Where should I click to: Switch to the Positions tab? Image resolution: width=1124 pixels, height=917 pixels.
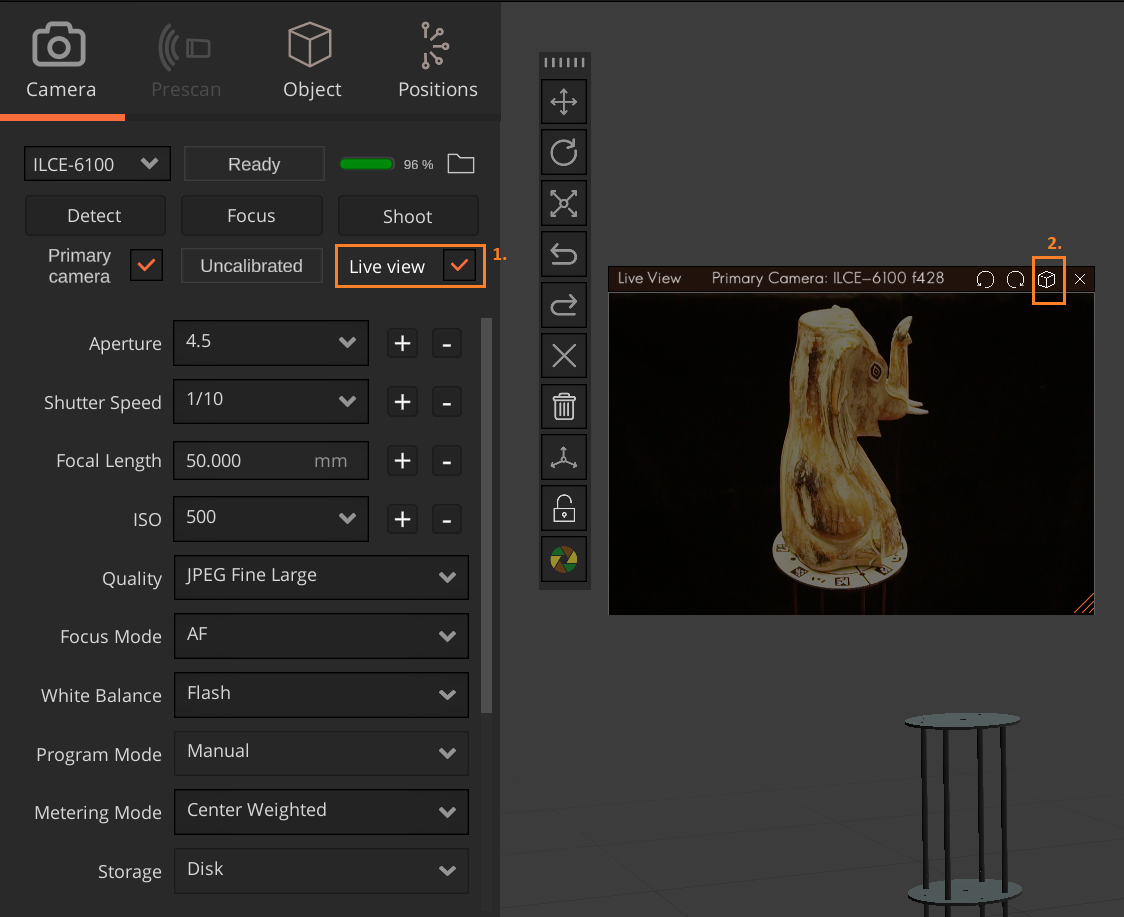click(x=437, y=60)
